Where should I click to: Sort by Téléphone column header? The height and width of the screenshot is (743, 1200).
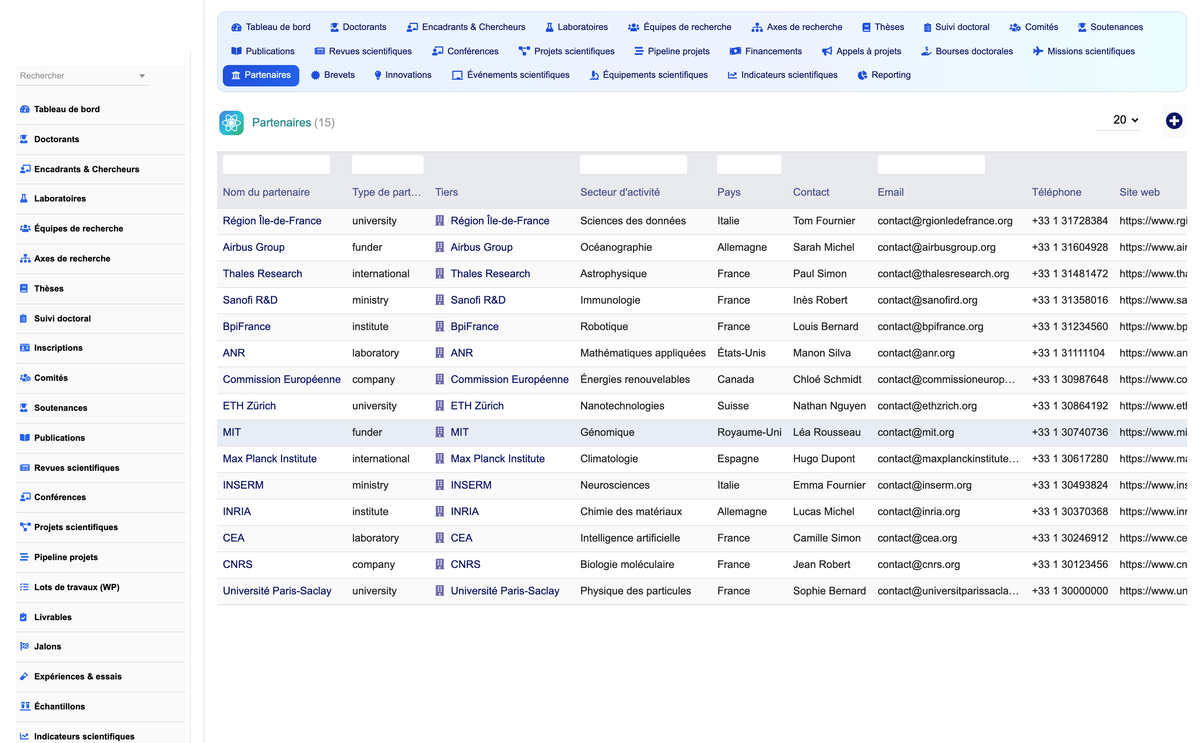coord(1056,192)
